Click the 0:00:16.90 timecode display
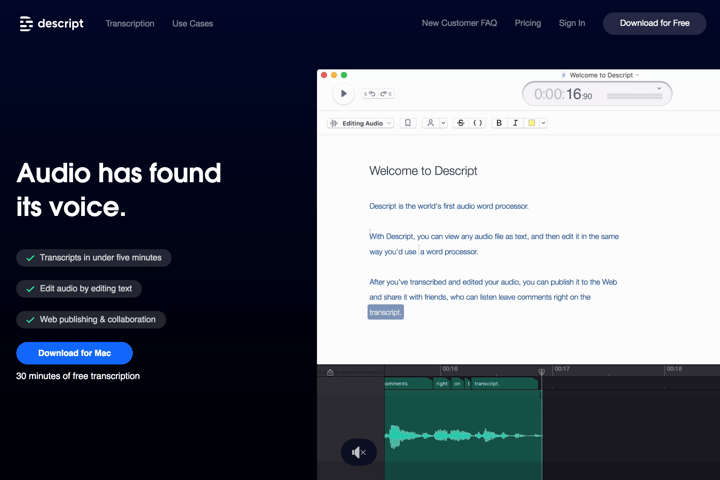720x480 pixels. pyautogui.click(x=563, y=94)
